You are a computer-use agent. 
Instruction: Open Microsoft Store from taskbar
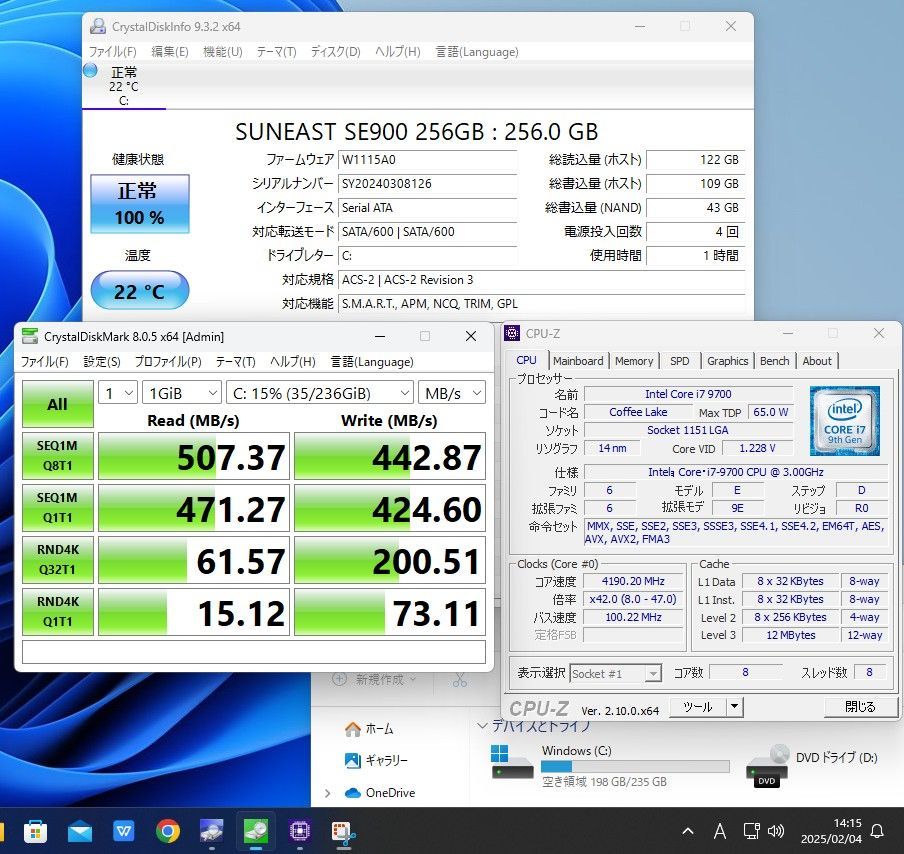(35, 832)
